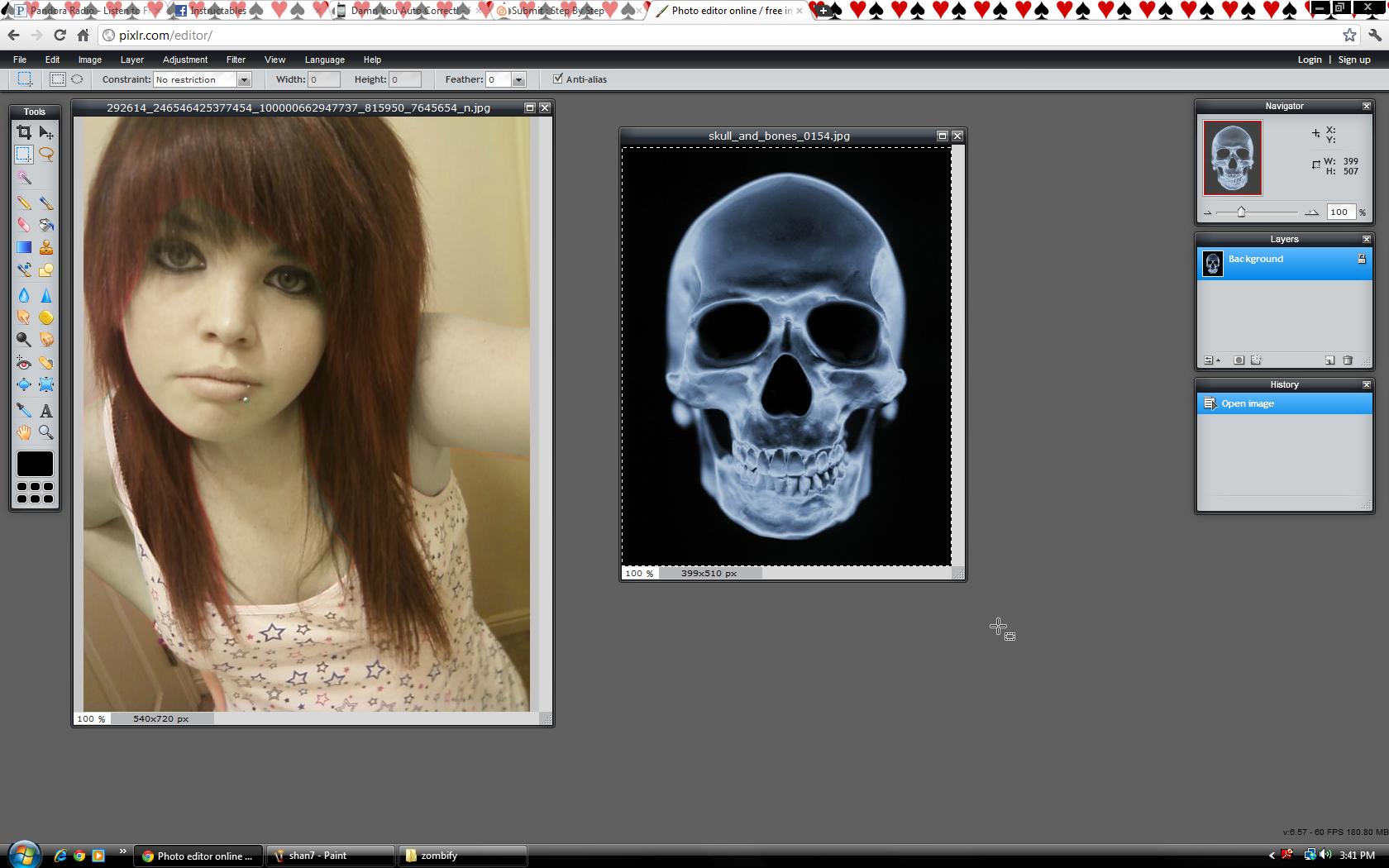
Task: Open the Layer menu
Action: 131,60
